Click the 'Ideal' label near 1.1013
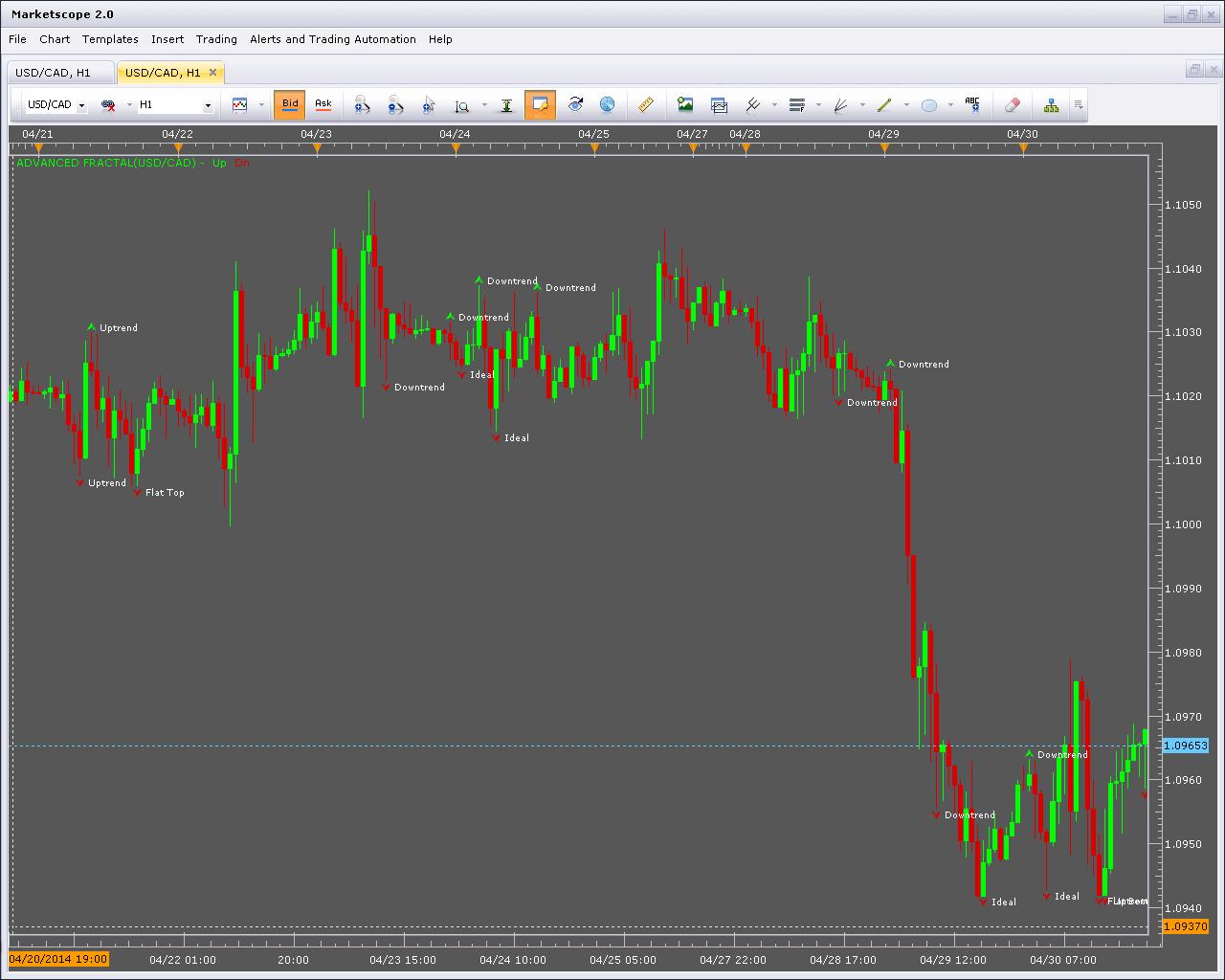Image resolution: width=1225 pixels, height=980 pixels. (517, 438)
